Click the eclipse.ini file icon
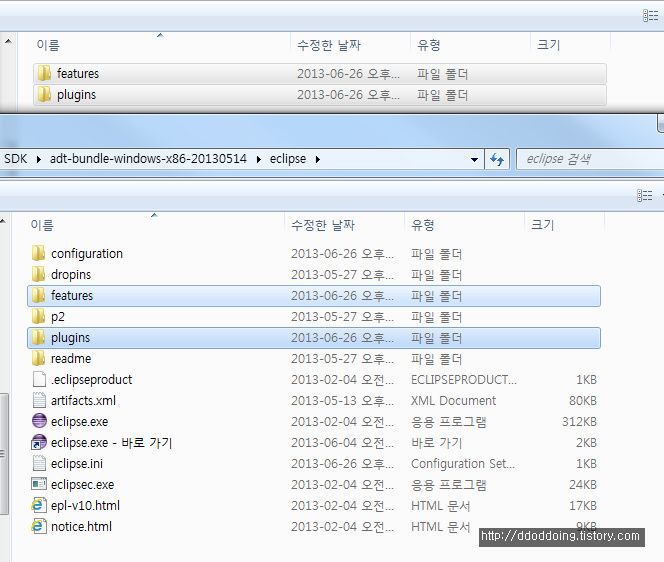Screen dimensions: 664x562 coord(39,463)
